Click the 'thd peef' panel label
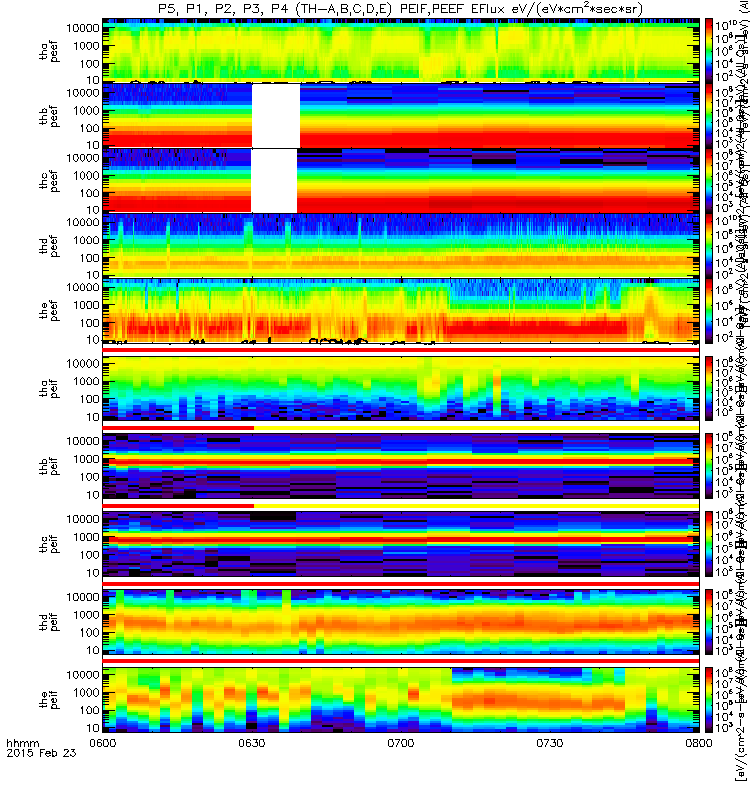Viewport: 750px width, 800px height. 49,246
